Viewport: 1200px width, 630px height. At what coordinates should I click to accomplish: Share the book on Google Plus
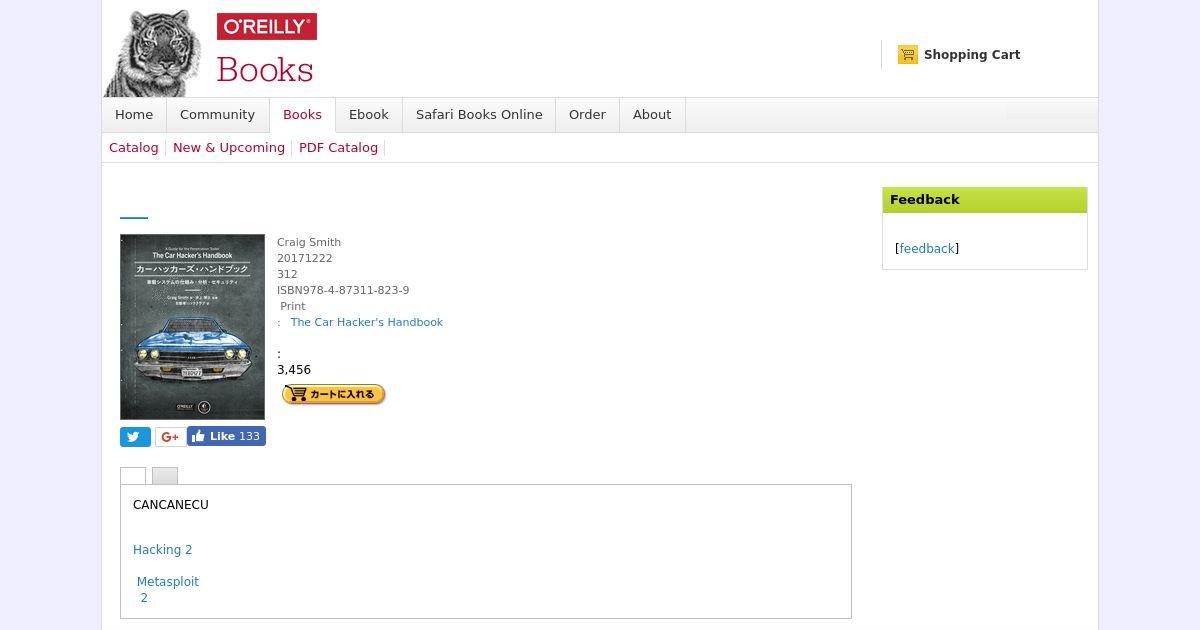[x=170, y=437]
